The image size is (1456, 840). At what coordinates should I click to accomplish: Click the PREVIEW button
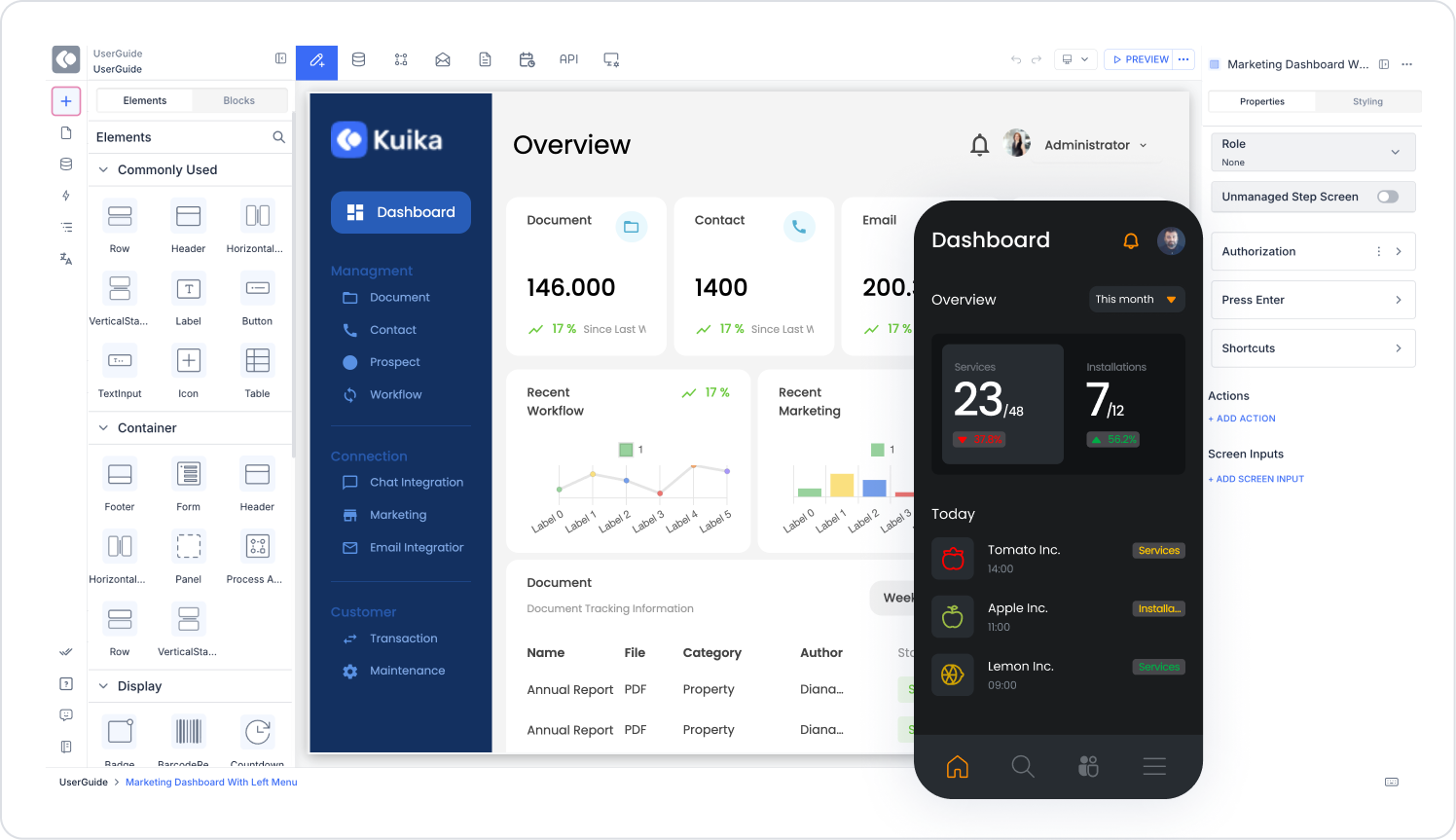[x=1140, y=59]
